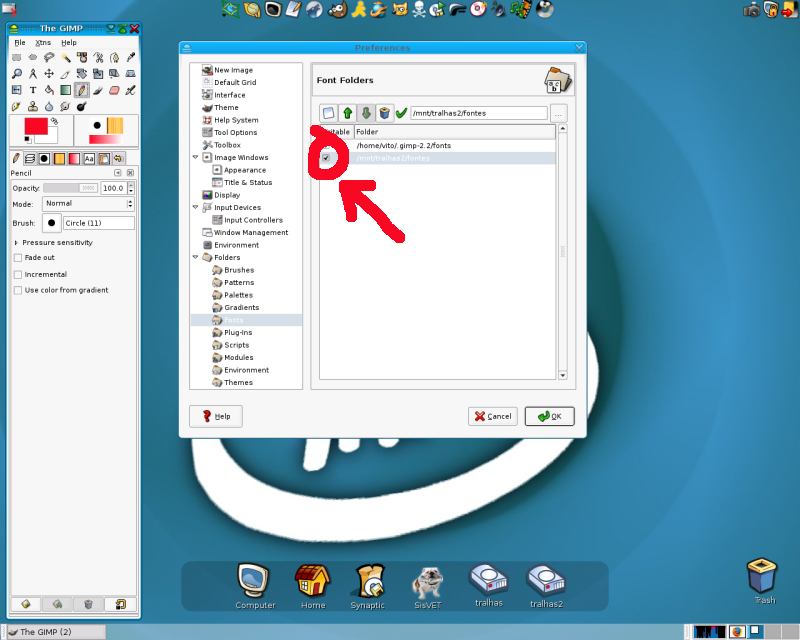
Task: Click the Help button in Preferences
Action: click(216, 416)
